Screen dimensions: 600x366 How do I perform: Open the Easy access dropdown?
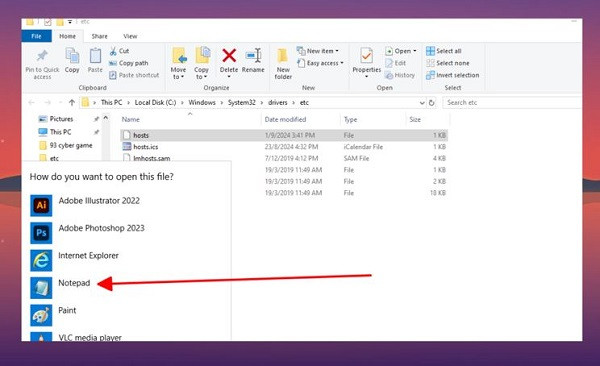(320, 63)
